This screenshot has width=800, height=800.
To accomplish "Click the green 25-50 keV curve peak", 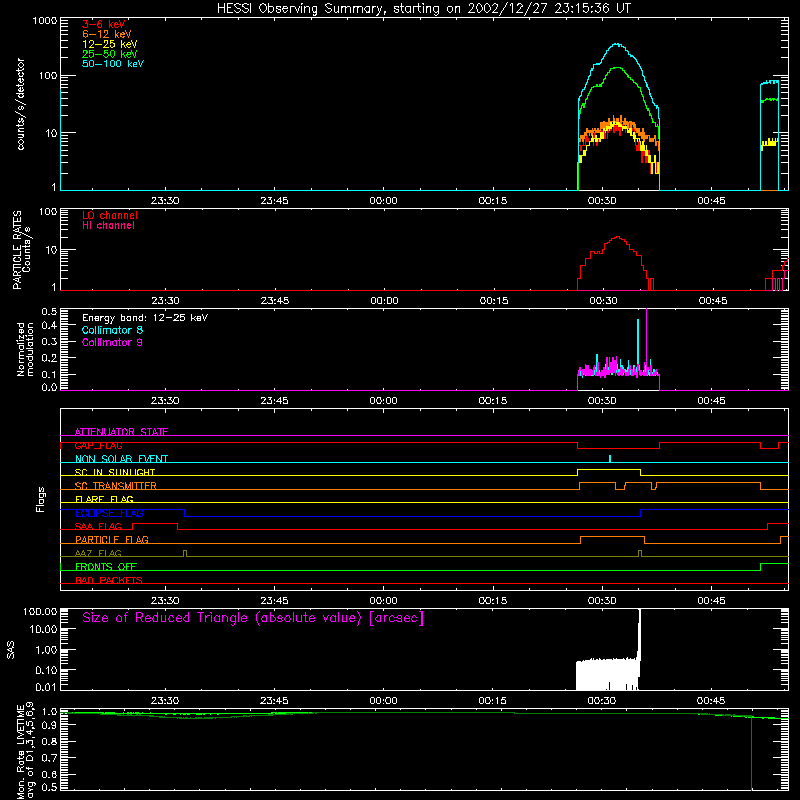I will tap(617, 68).
